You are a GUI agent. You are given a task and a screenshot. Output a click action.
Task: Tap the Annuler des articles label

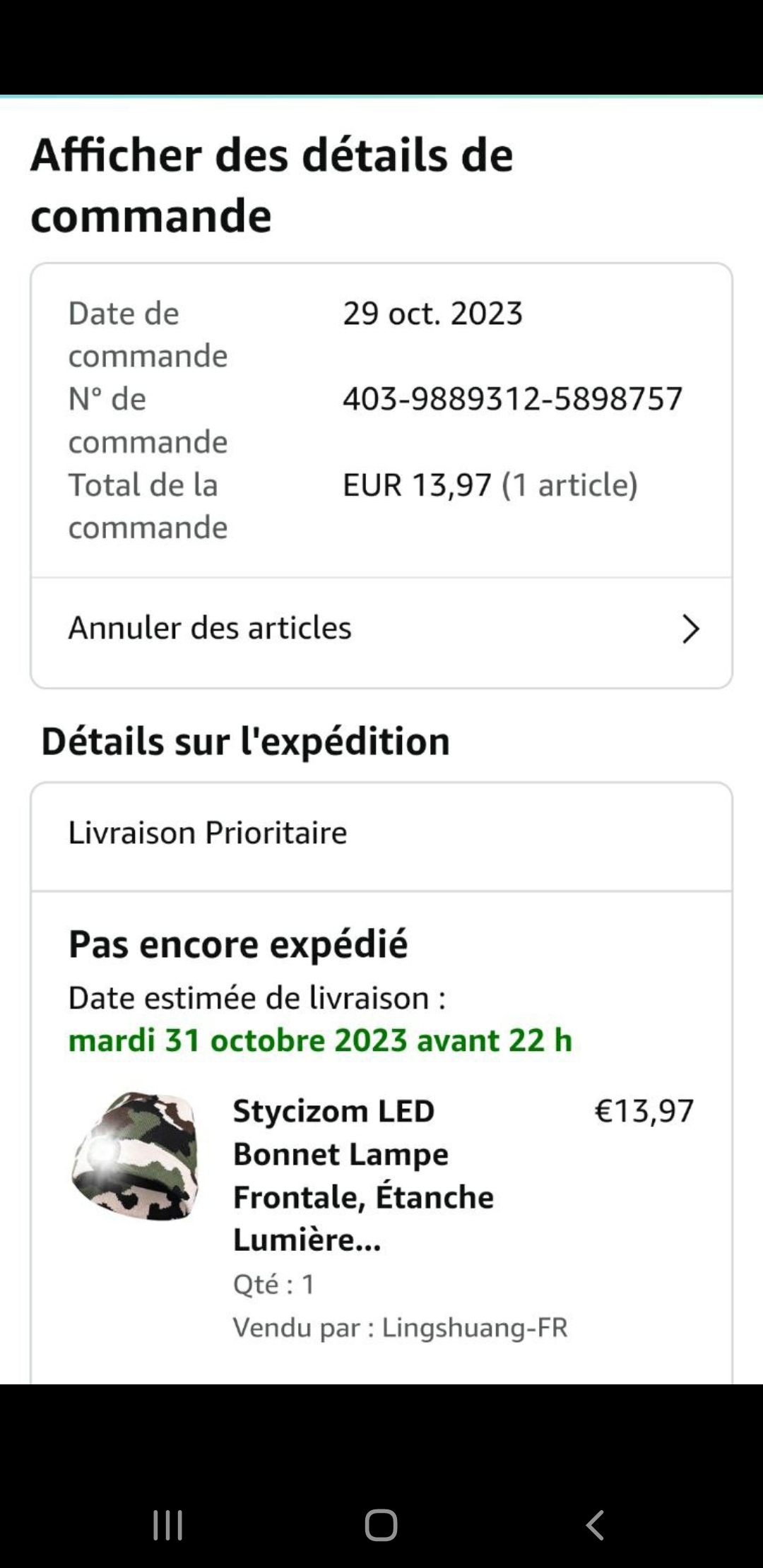coord(210,628)
